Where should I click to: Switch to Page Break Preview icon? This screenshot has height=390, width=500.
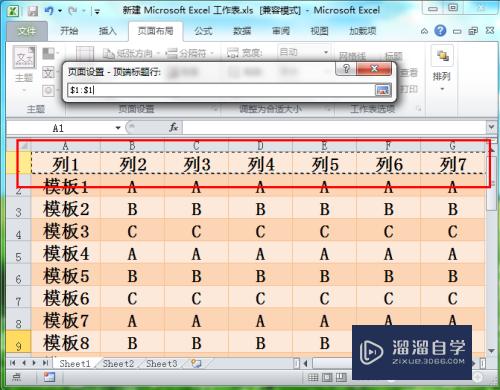[341, 377]
